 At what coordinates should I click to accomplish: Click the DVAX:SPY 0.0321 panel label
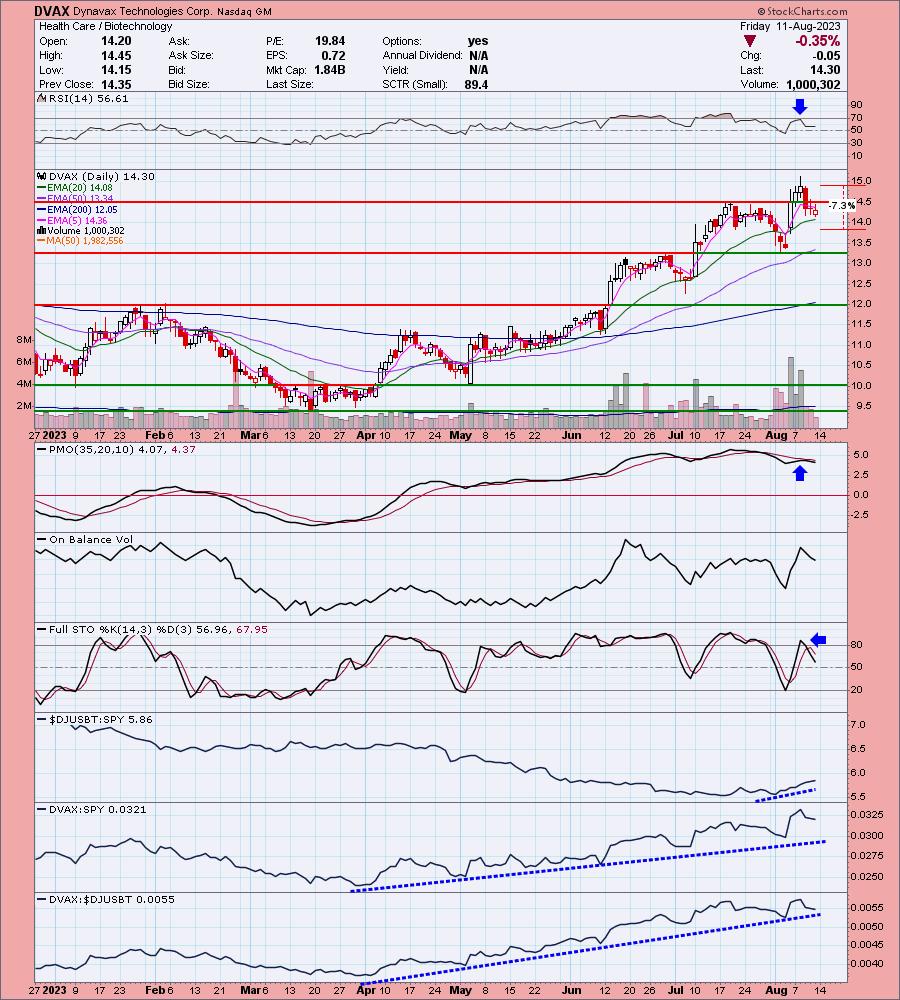[x=92, y=809]
